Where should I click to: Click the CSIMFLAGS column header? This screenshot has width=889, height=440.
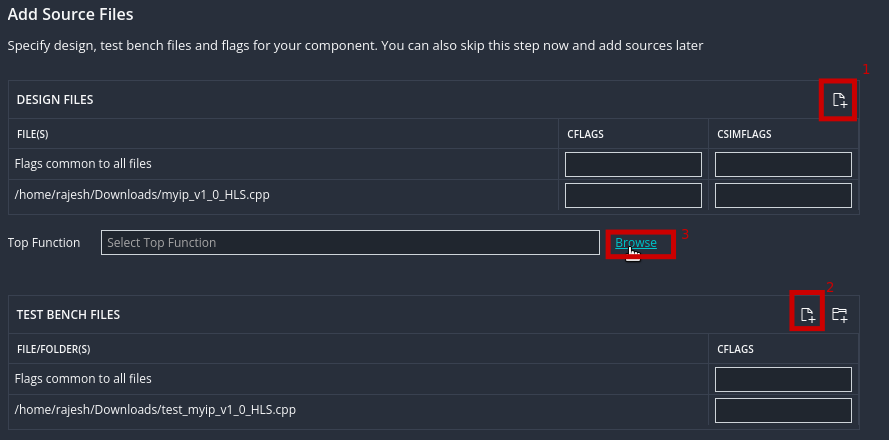pyautogui.click(x=746, y=133)
